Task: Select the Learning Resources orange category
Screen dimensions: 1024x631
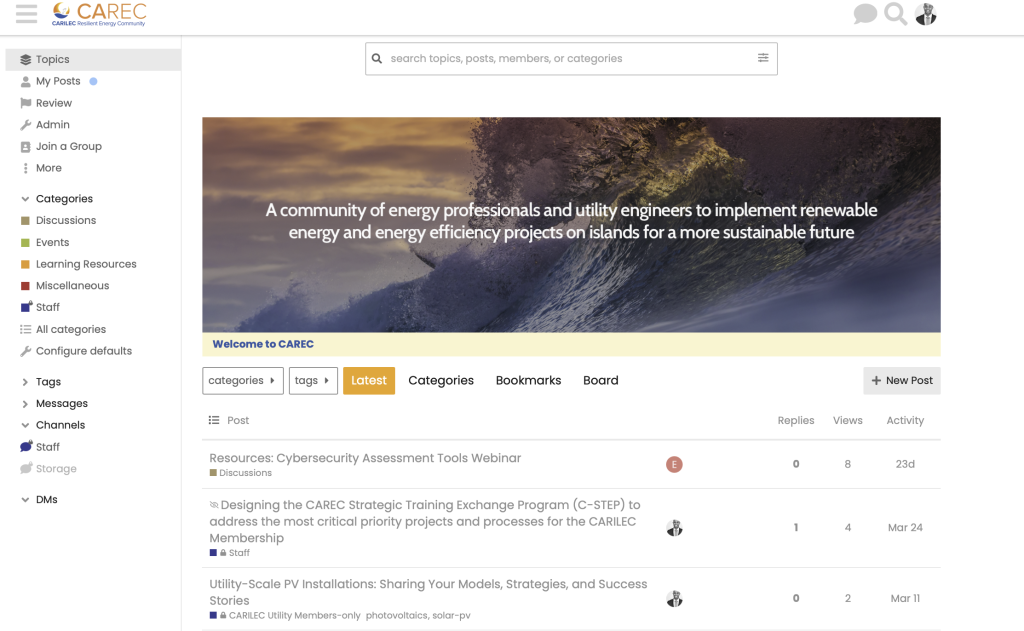Action: click(x=86, y=264)
